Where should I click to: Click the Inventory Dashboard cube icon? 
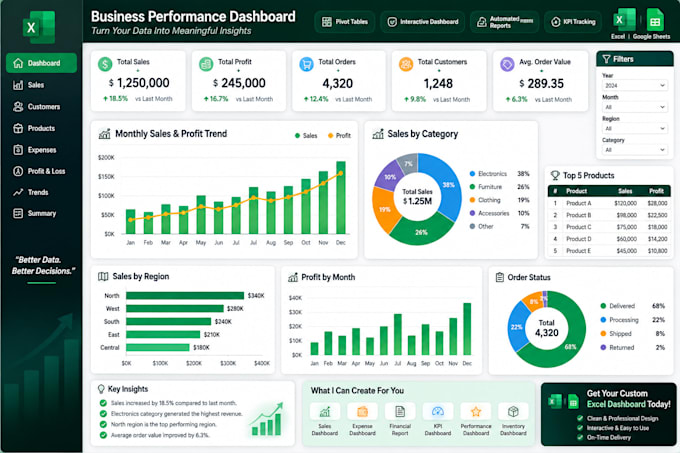point(513,411)
